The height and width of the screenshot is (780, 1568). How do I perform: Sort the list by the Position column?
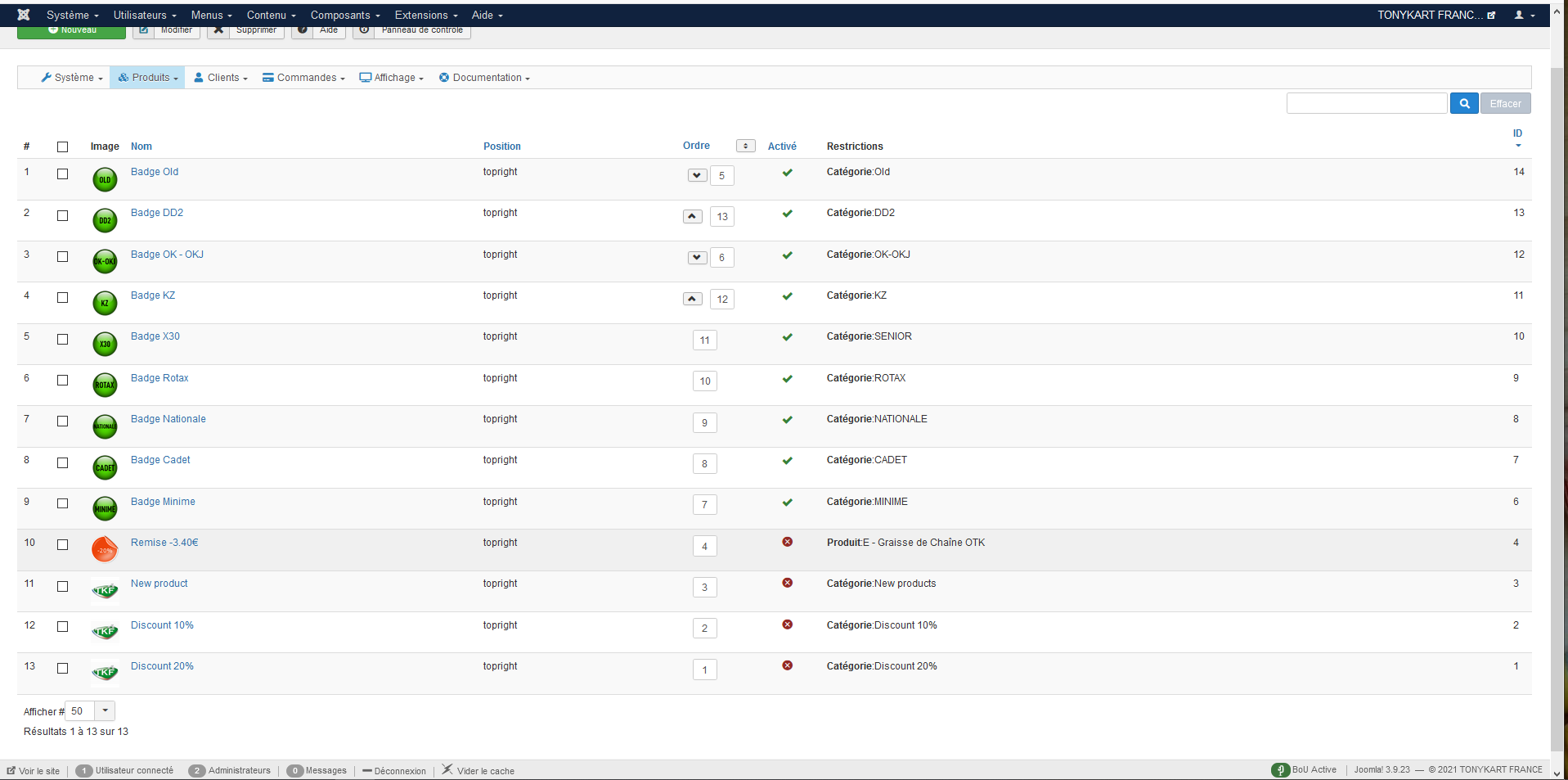pyautogui.click(x=502, y=147)
